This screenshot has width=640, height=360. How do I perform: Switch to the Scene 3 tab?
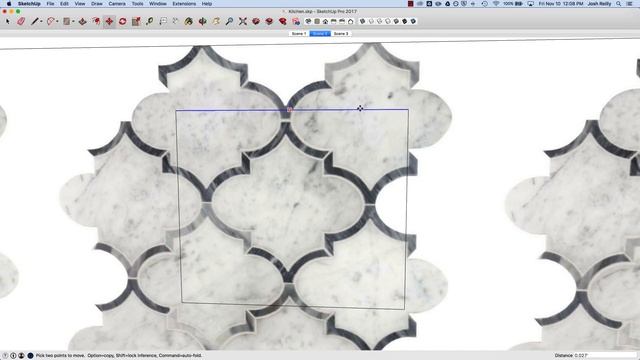341,33
